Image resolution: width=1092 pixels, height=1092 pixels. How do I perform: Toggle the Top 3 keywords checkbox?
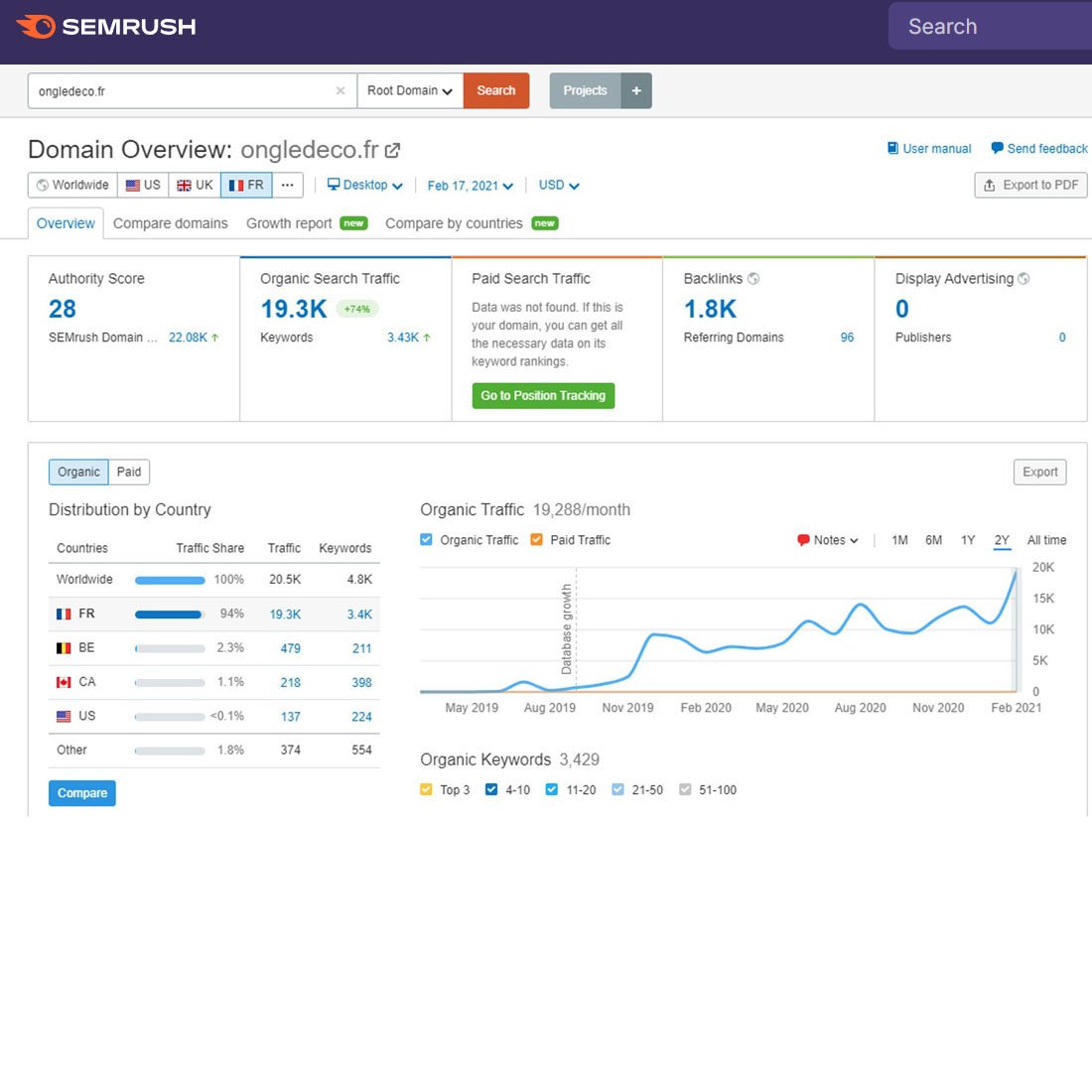pyautogui.click(x=427, y=790)
